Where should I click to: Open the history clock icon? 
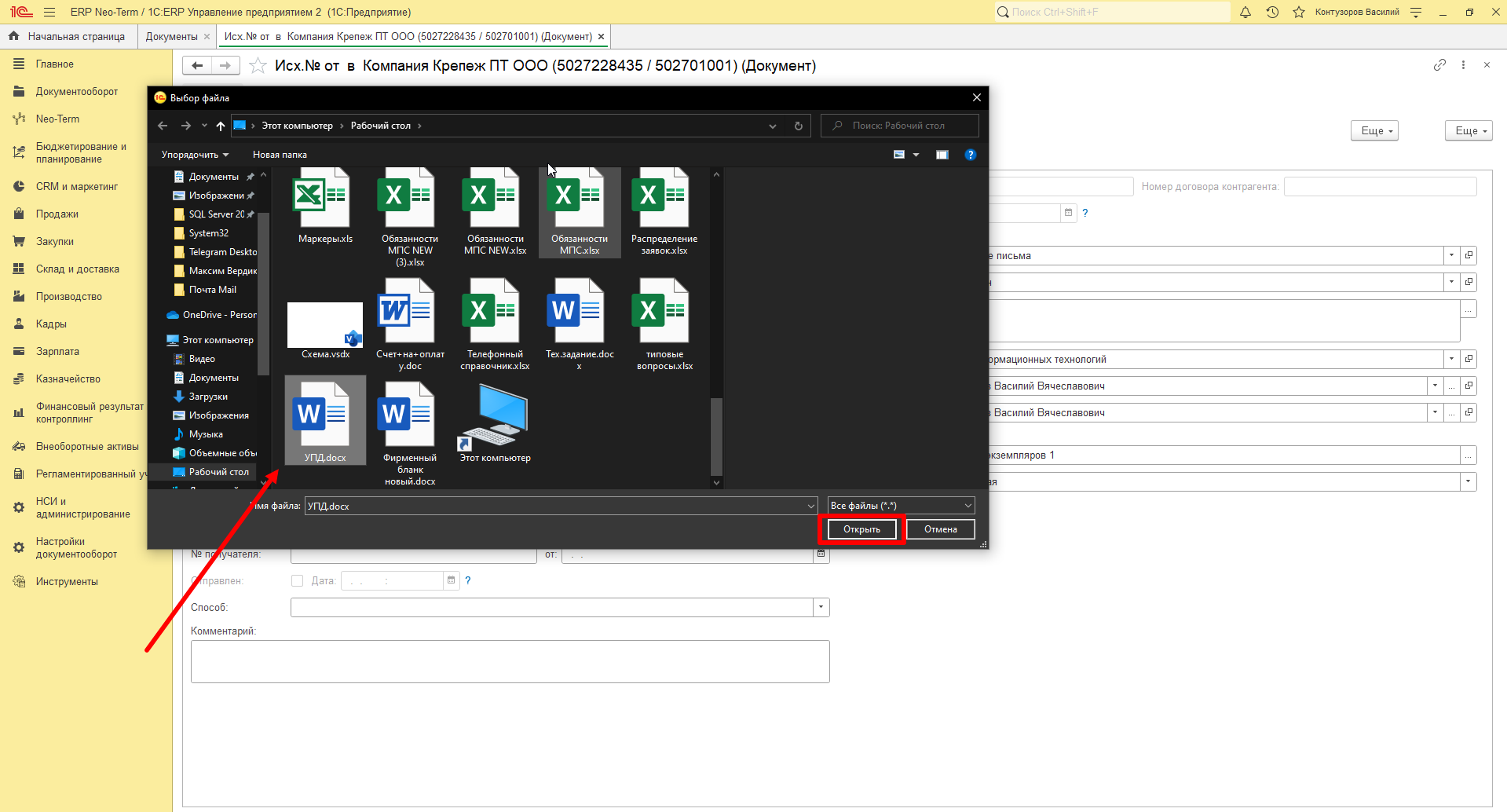(1272, 12)
